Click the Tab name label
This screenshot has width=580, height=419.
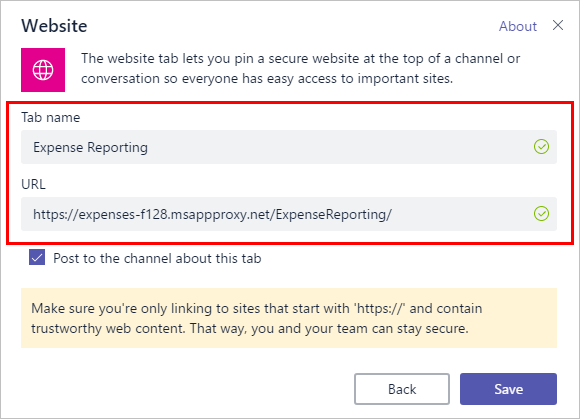click(51, 117)
